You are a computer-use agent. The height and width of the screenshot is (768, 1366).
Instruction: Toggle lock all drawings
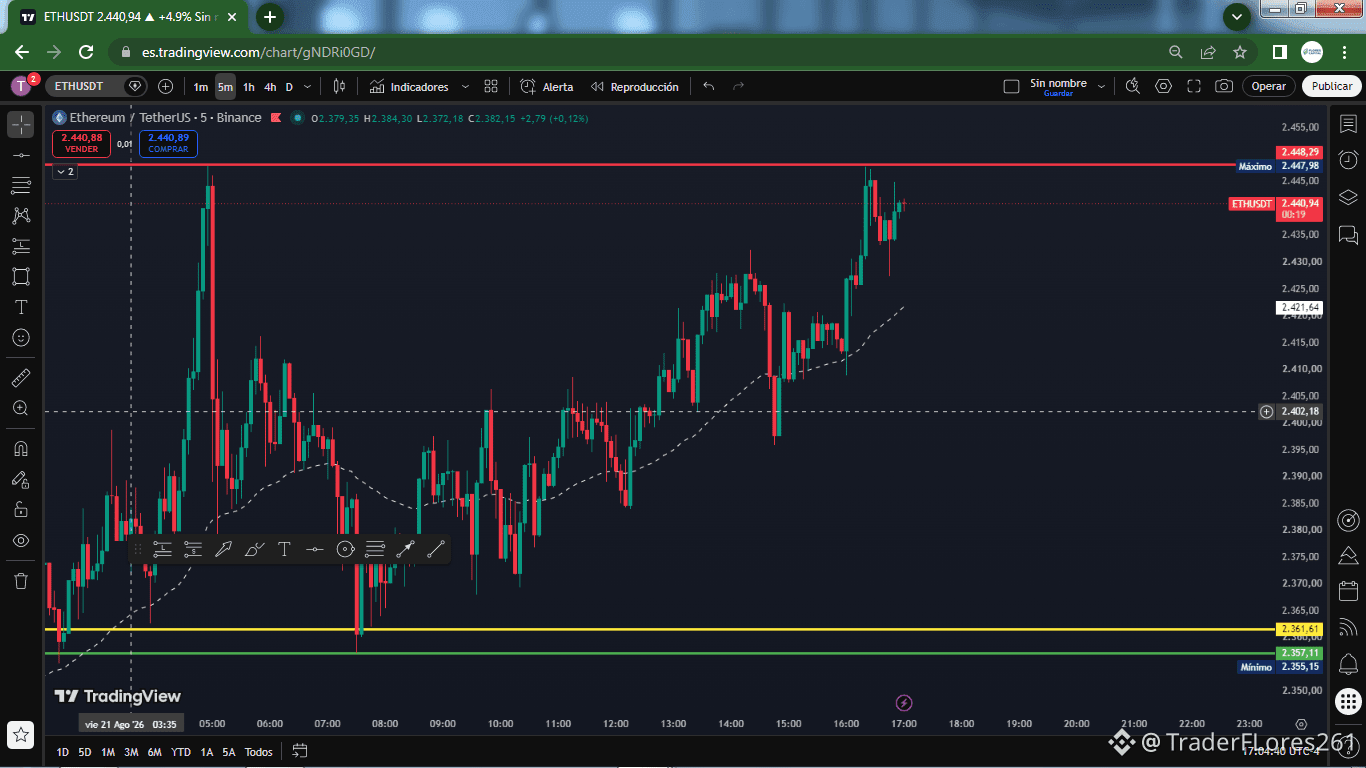click(x=21, y=509)
